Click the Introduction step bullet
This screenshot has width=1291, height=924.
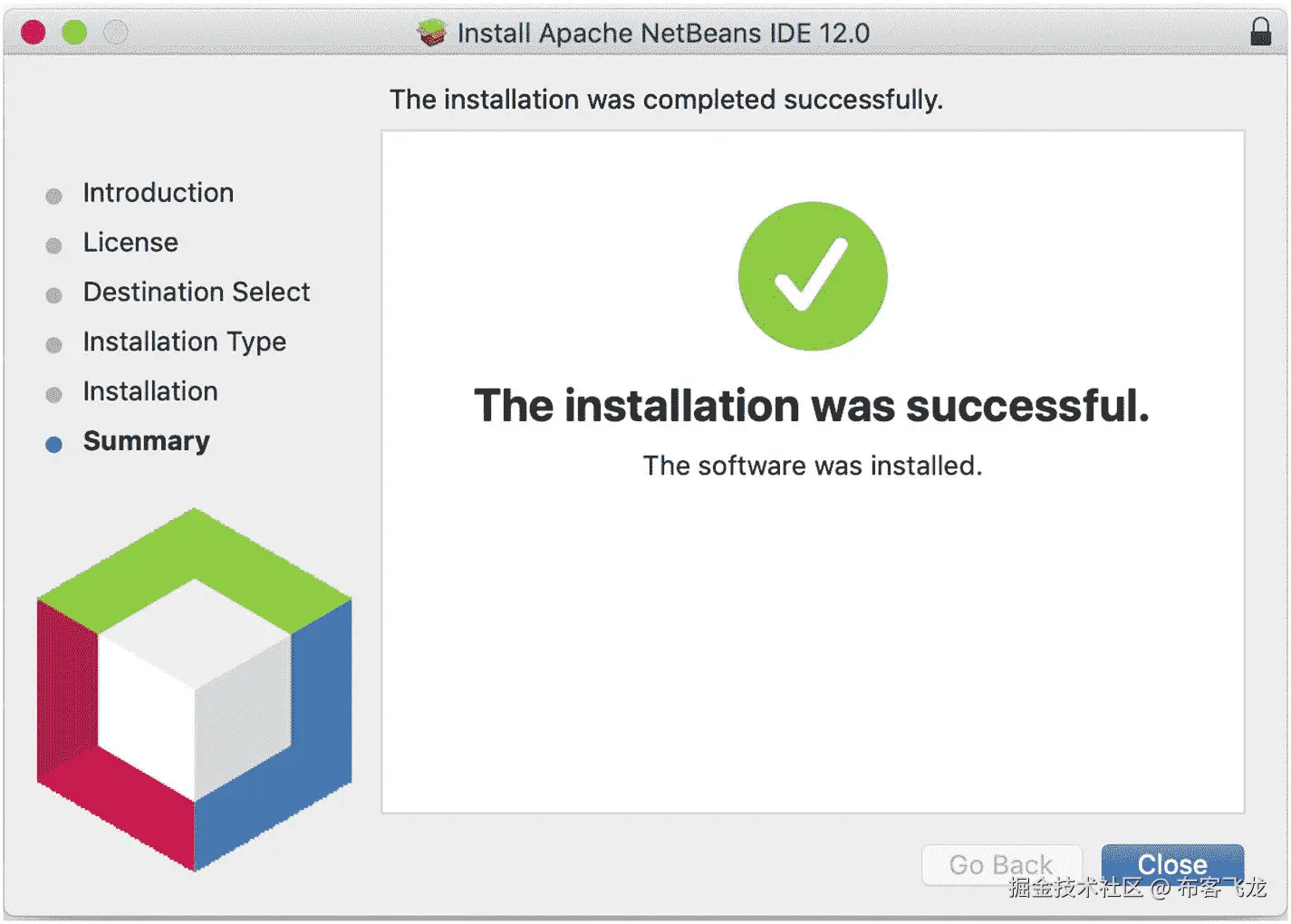[54, 196]
